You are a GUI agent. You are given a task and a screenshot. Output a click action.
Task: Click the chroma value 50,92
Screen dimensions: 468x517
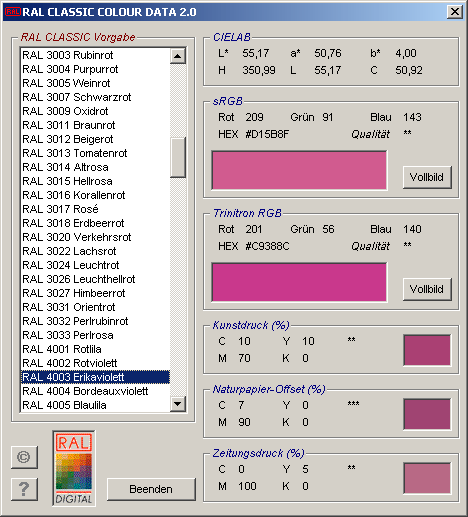pos(409,70)
